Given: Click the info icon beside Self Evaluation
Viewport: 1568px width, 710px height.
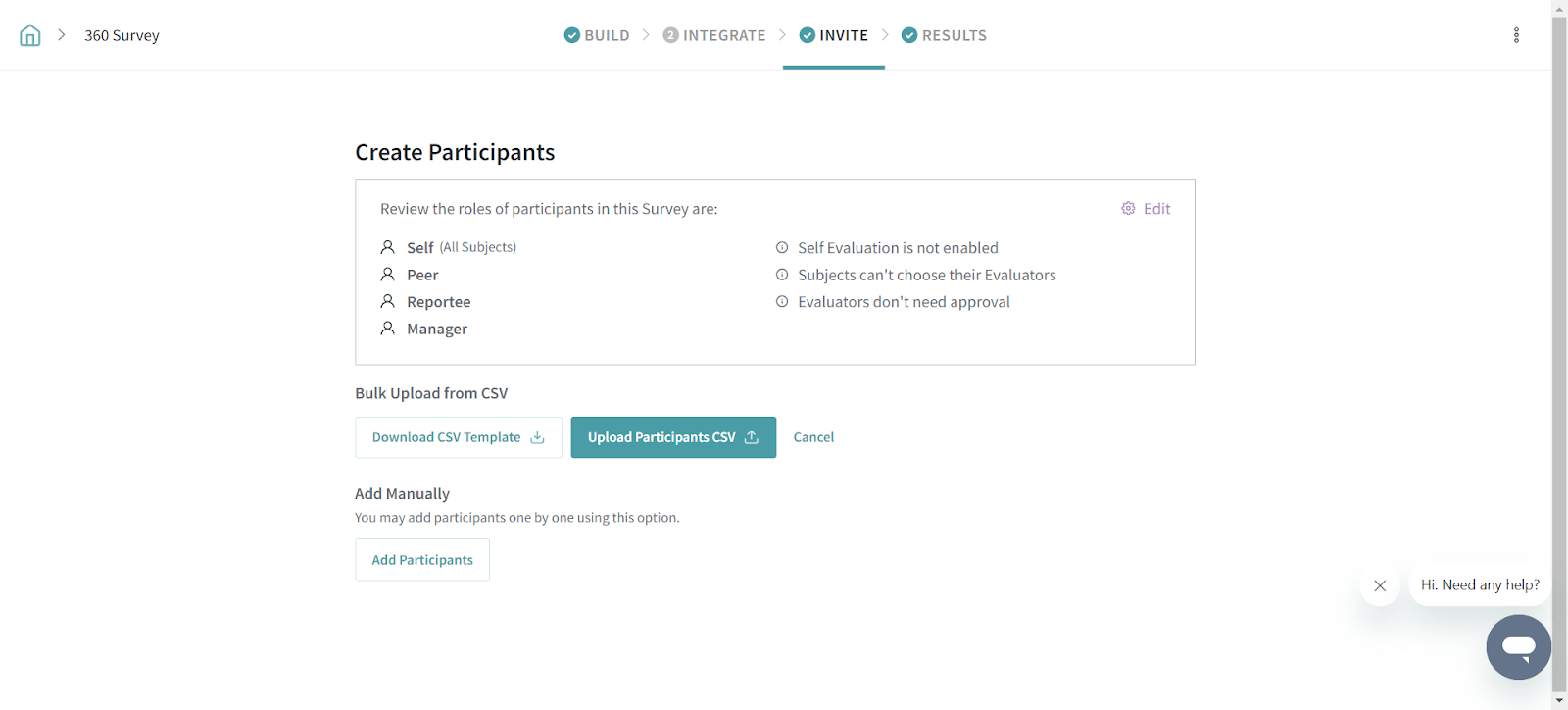Looking at the screenshot, I should [782, 248].
